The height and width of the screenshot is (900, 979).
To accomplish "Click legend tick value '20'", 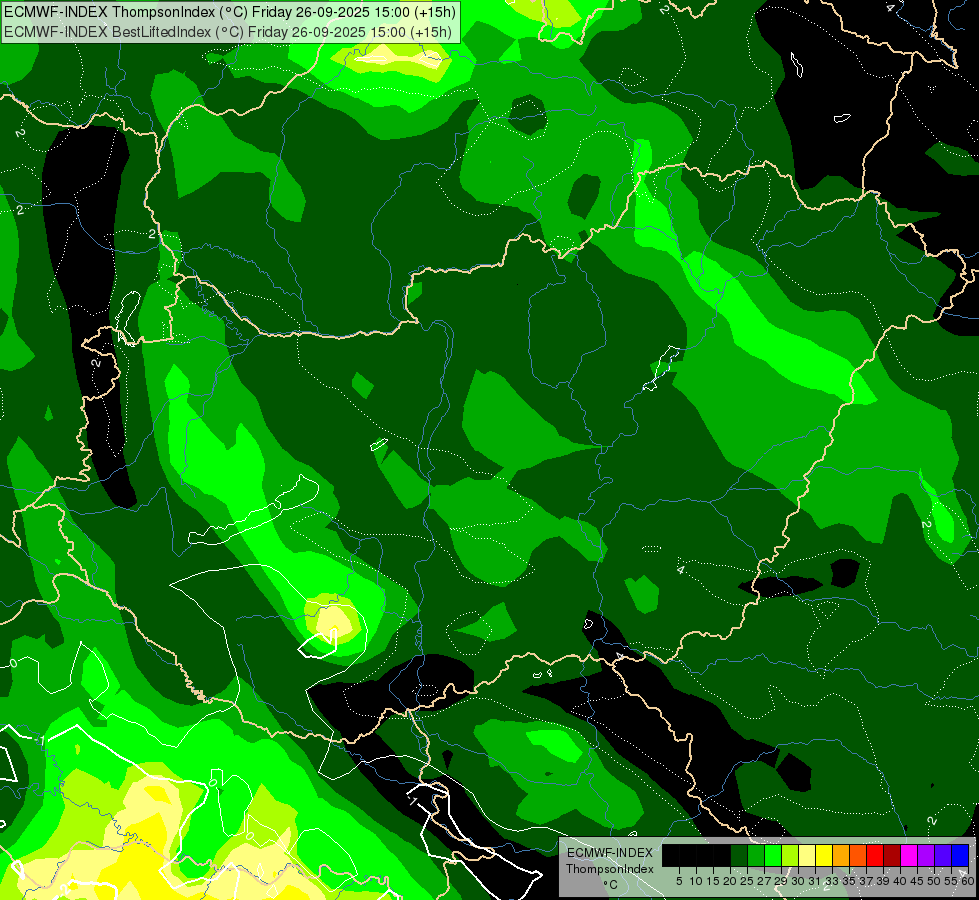I will tap(730, 881).
